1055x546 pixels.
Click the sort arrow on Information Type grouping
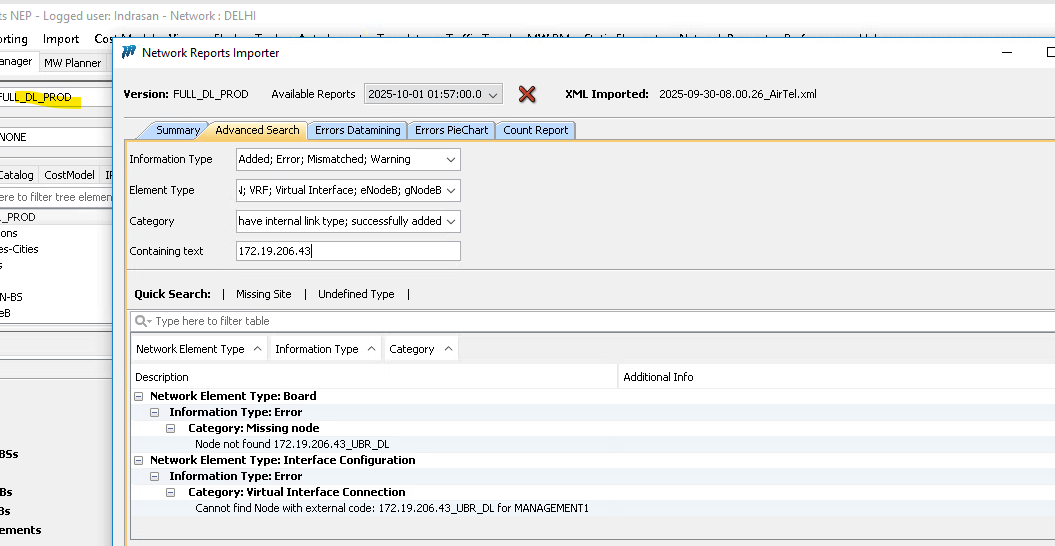pyautogui.click(x=371, y=349)
